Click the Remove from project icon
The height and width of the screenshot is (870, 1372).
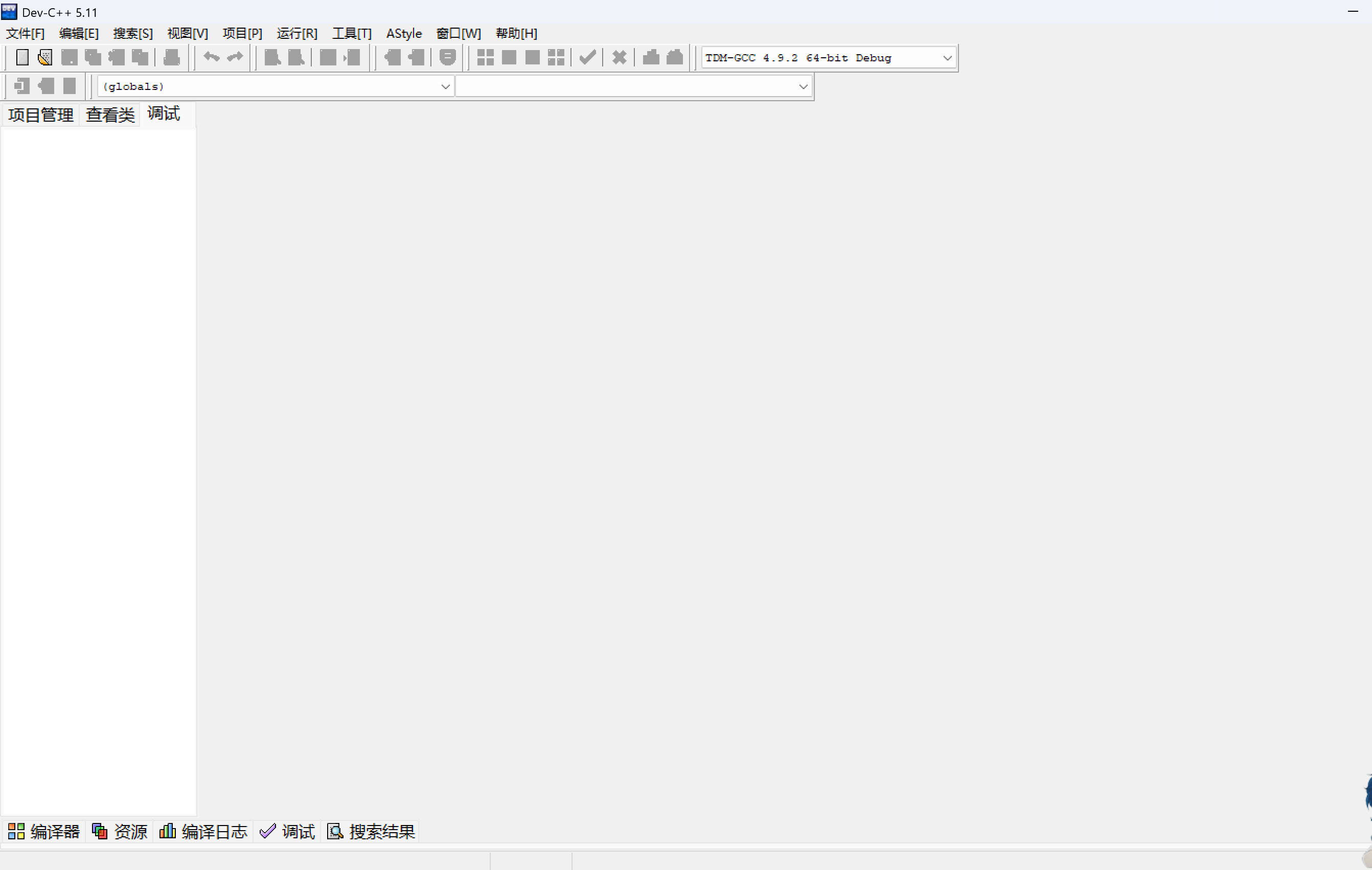point(417,58)
